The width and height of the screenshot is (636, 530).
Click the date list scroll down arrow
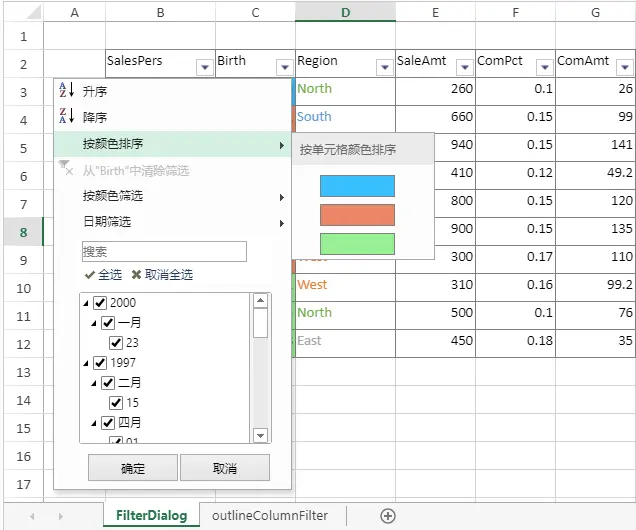click(260, 436)
